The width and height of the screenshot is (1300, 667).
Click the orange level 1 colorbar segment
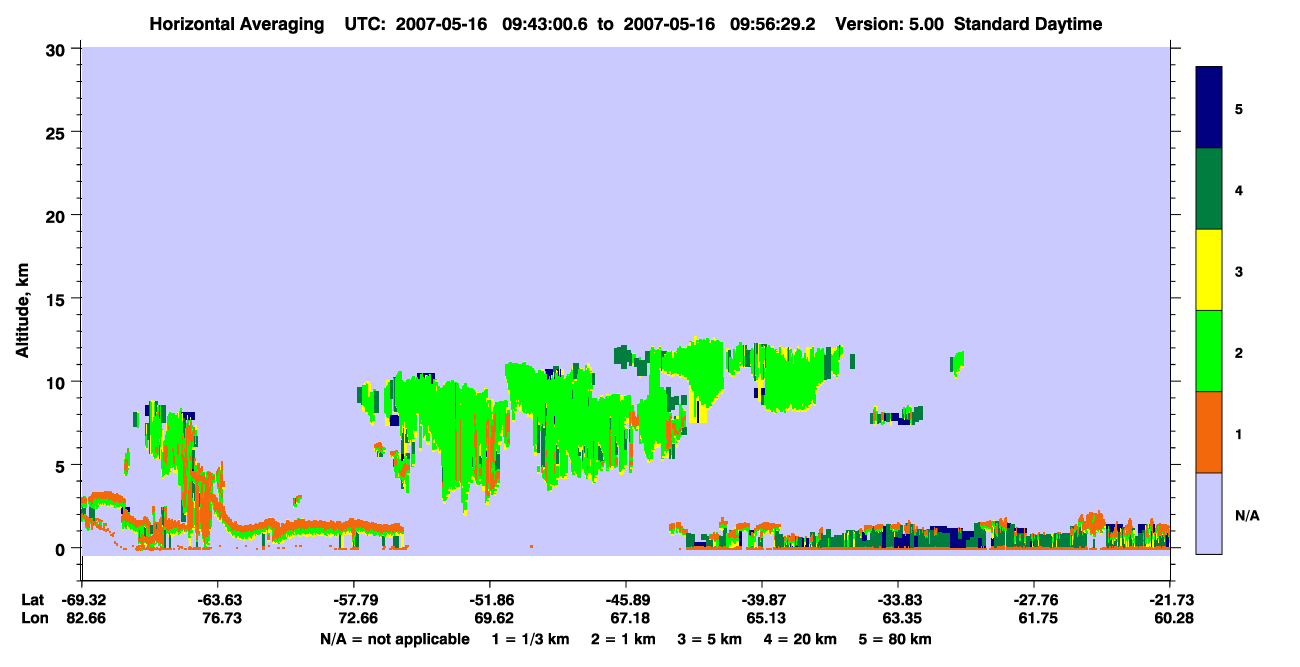point(1209,432)
